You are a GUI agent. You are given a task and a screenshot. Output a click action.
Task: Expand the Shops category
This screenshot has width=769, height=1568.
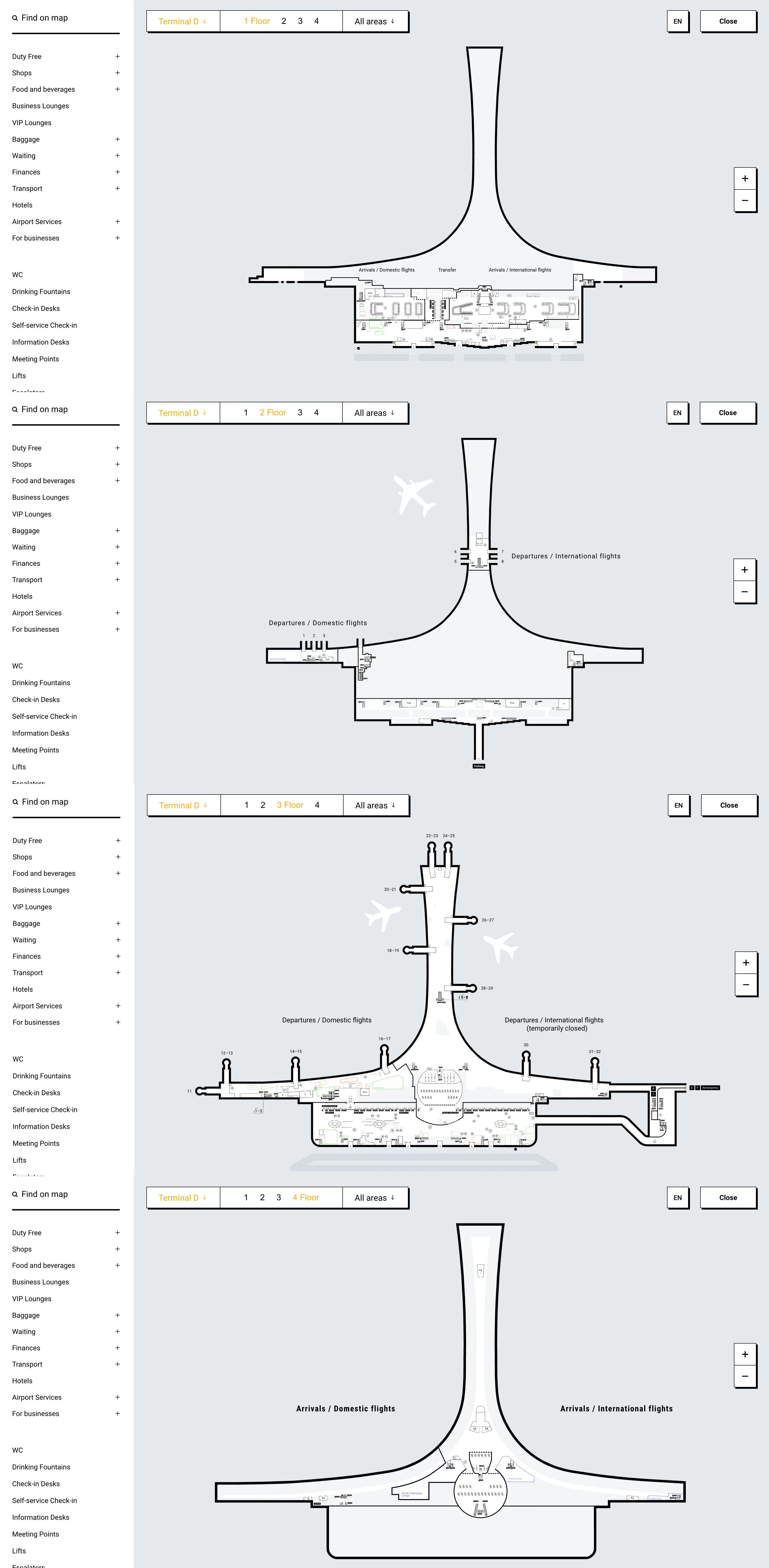(117, 73)
